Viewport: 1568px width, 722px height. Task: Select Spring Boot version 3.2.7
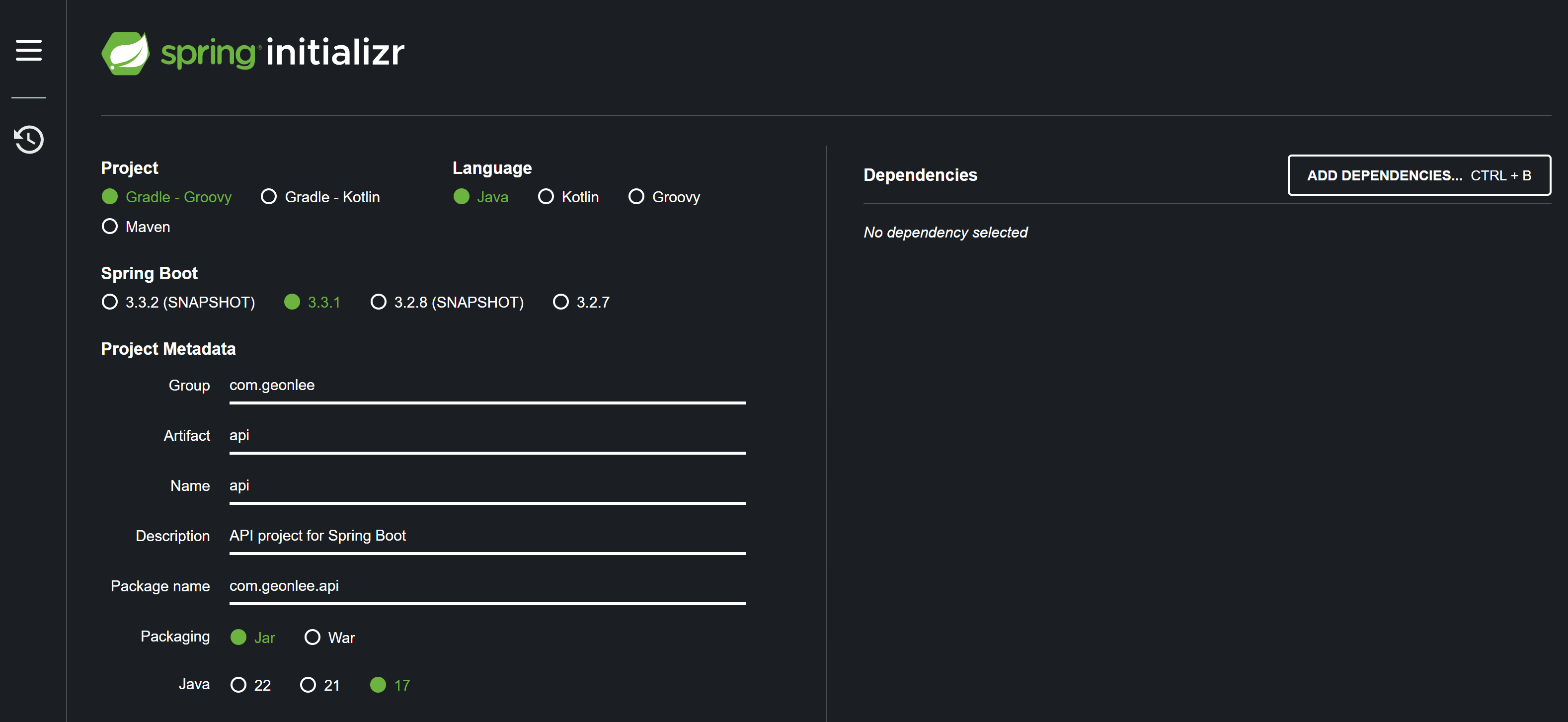point(560,302)
